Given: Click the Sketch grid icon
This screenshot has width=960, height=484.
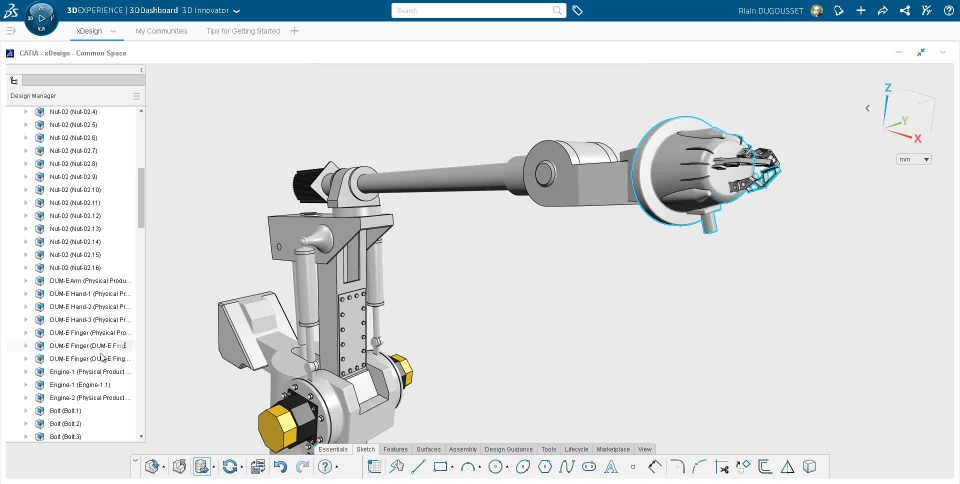Looking at the screenshot, I should pyautogui.click(x=374, y=467).
